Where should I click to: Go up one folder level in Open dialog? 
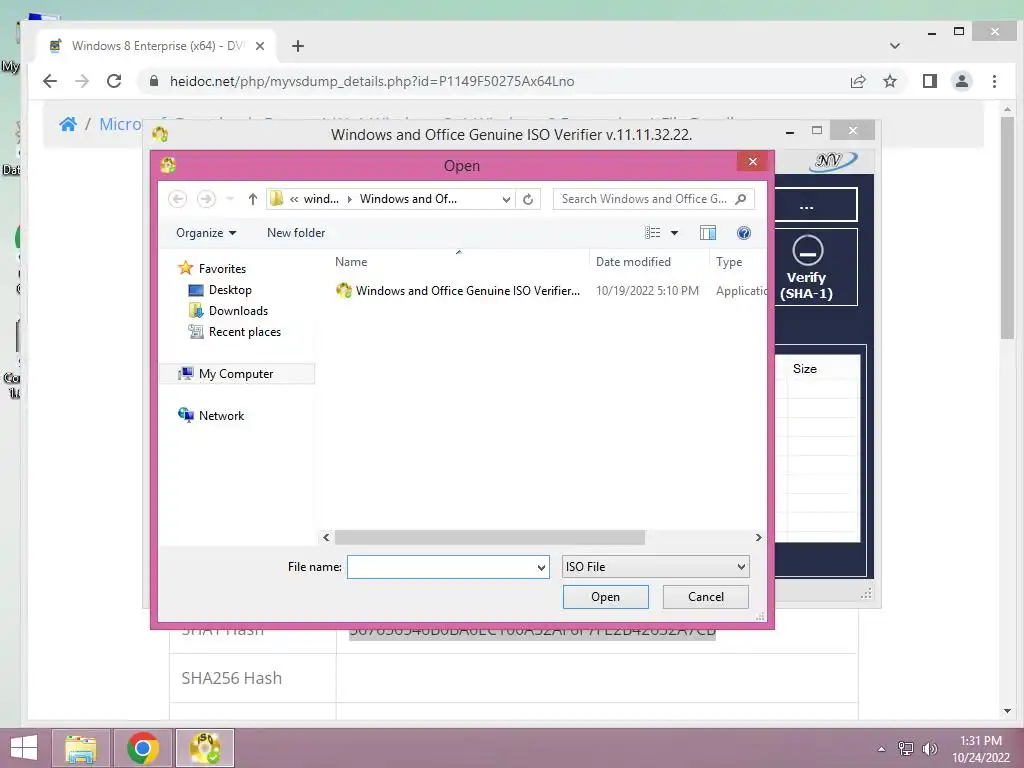[253, 199]
